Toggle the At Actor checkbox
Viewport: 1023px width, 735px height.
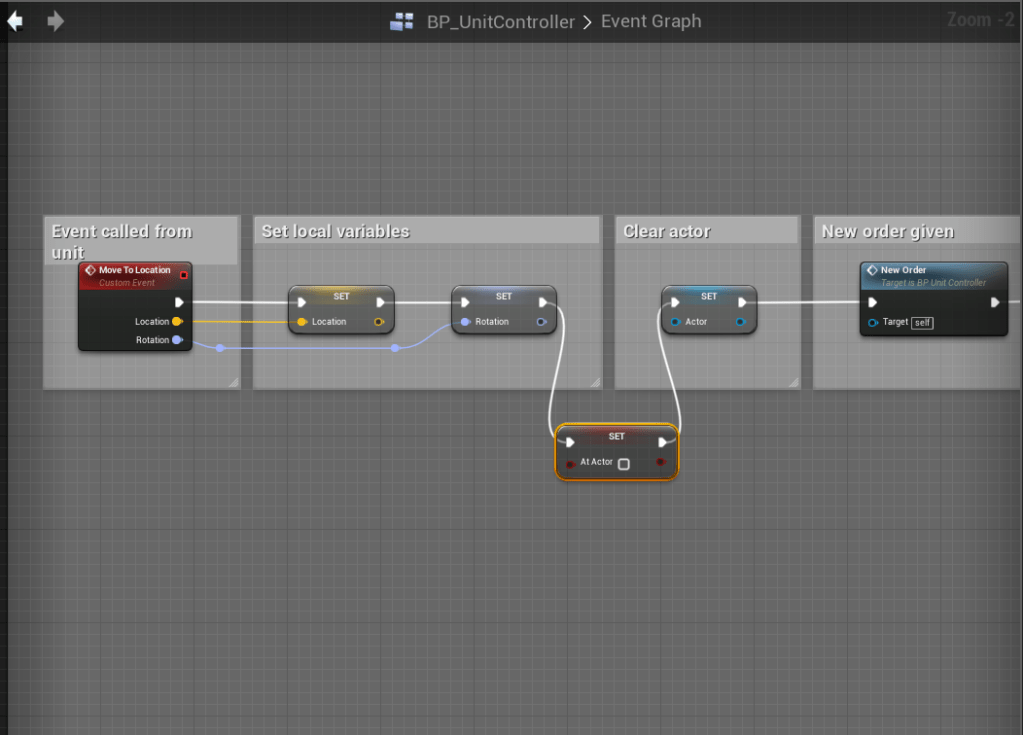624,464
